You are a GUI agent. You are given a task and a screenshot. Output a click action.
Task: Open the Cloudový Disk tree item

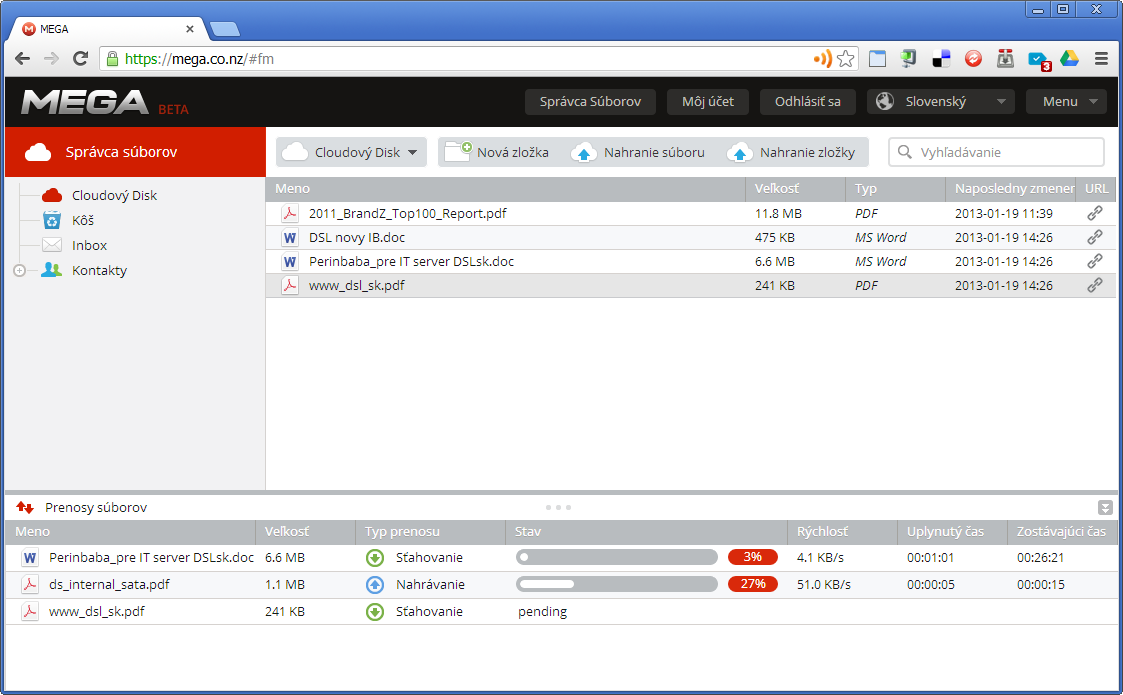[x=114, y=195]
